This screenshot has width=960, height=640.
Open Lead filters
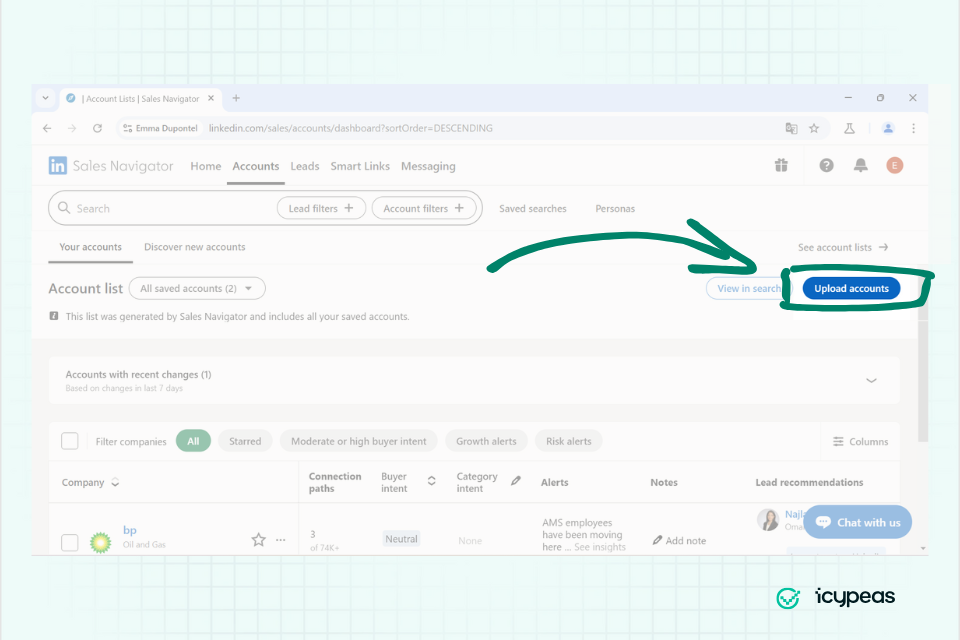pos(321,208)
